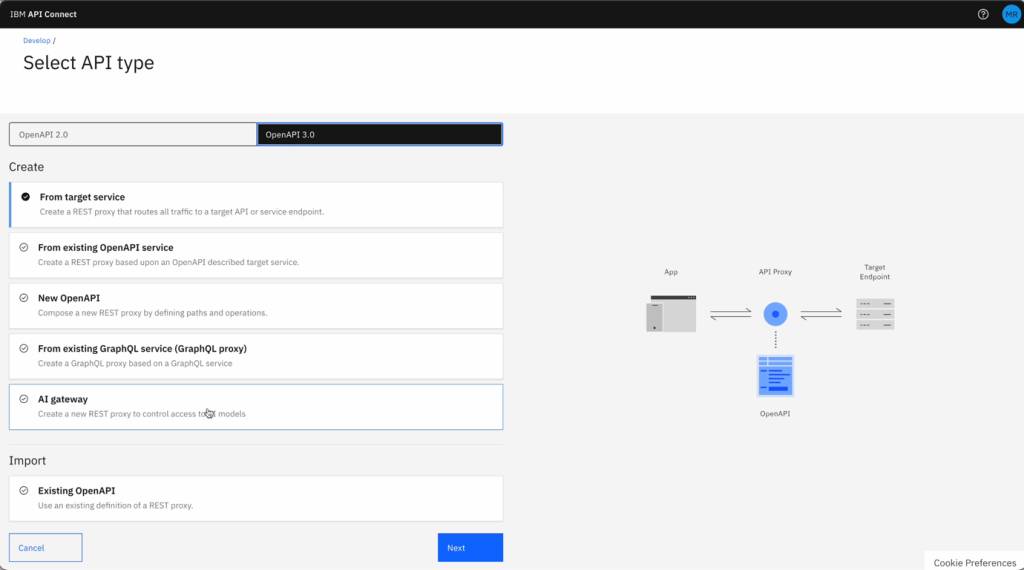Open Cookie Preferences
Viewport: 1024px width, 570px height.
pyautogui.click(x=974, y=562)
